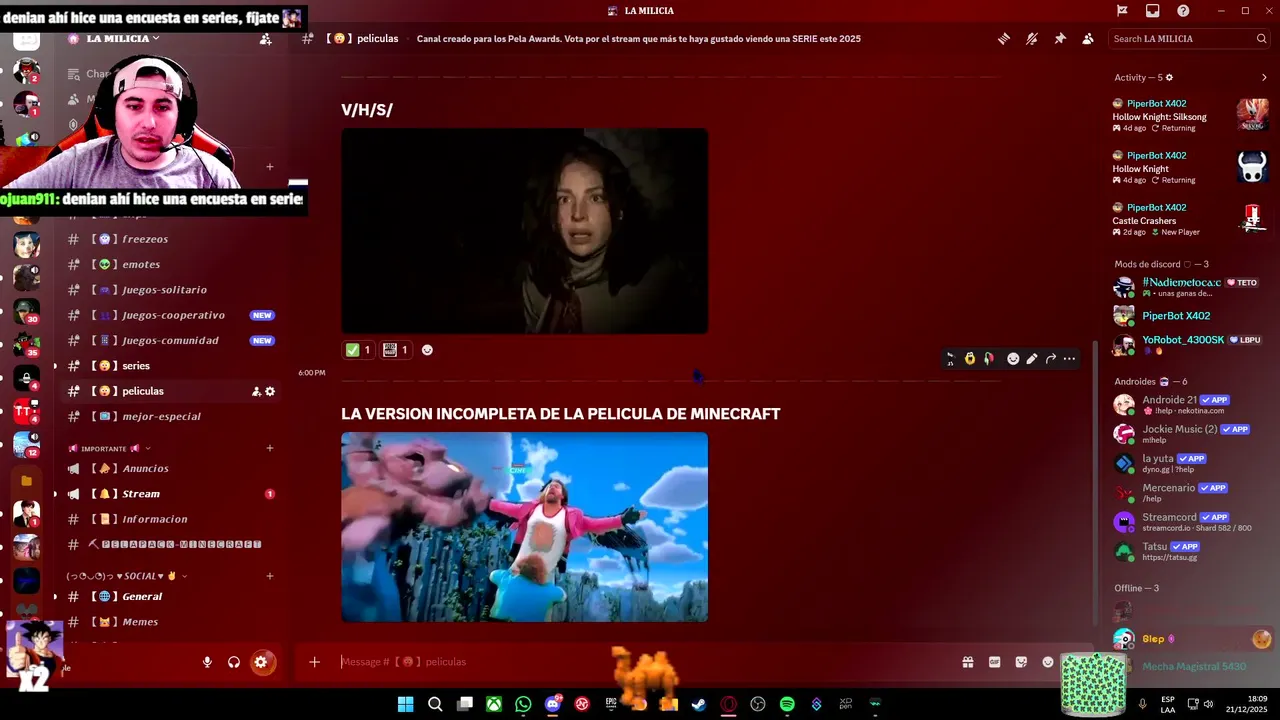Expand the Activity panel chevron
This screenshot has height=720, width=1280.
1264,78
